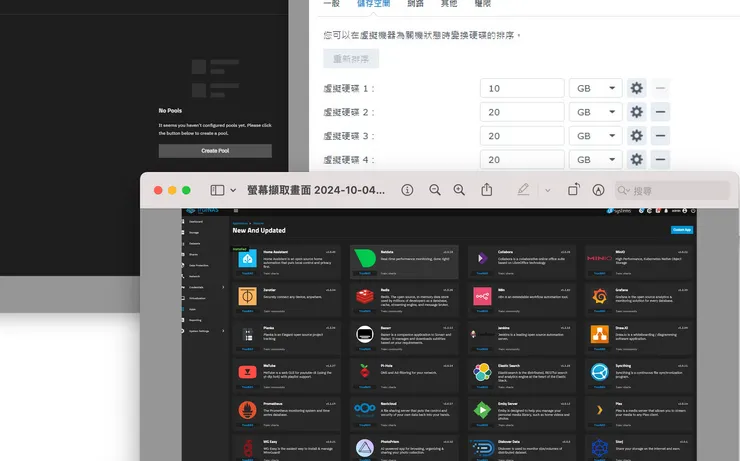Remove virtual disk 4 with minus button
The height and width of the screenshot is (461, 740).
click(660, 159)
